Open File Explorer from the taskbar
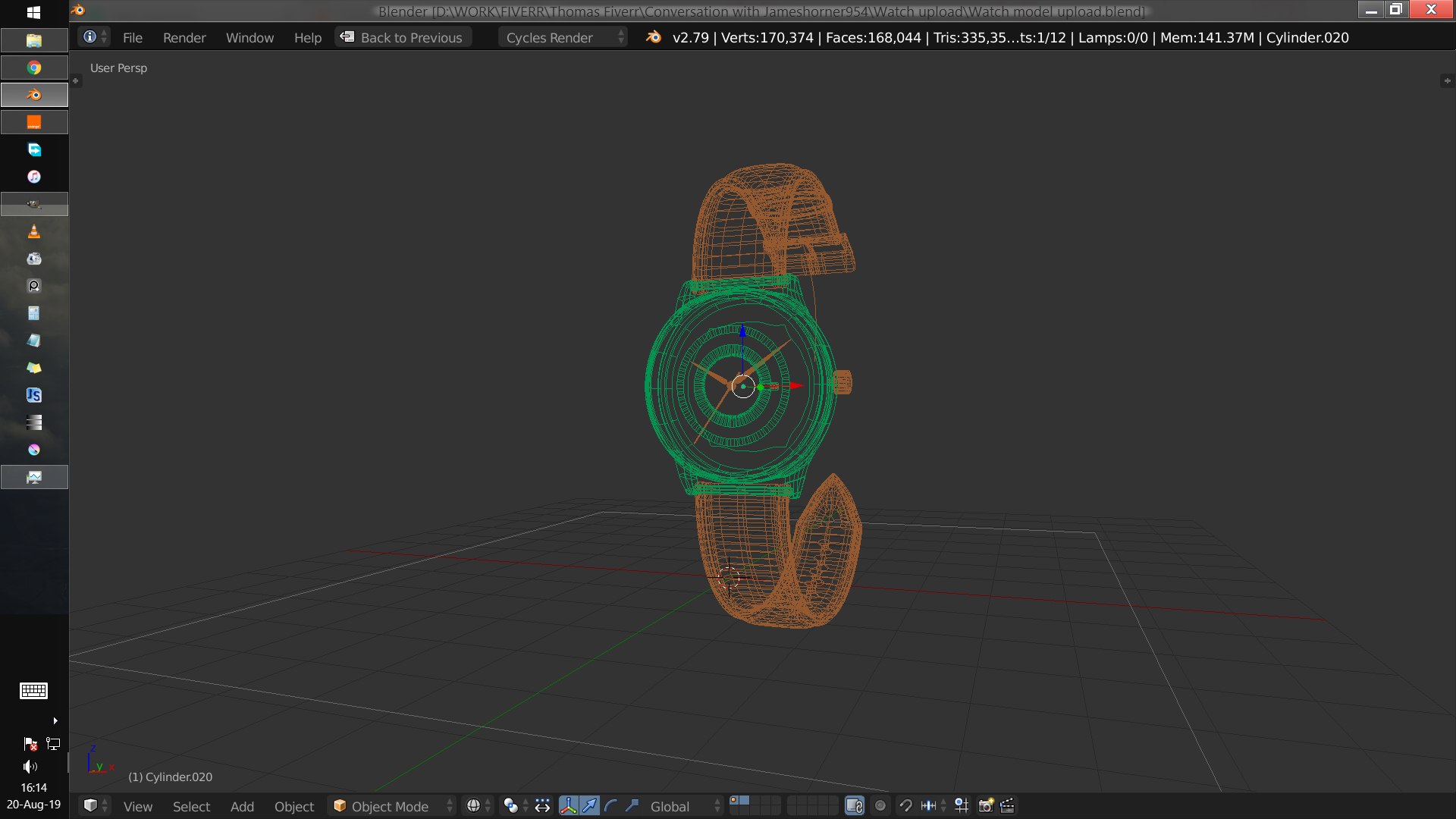 pyautogui.click(x=34, y=40)
